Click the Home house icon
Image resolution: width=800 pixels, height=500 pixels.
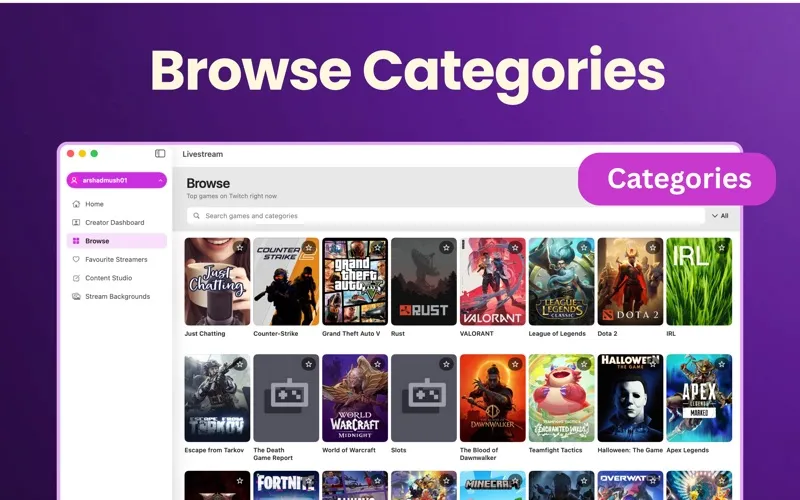click(76, 204)
